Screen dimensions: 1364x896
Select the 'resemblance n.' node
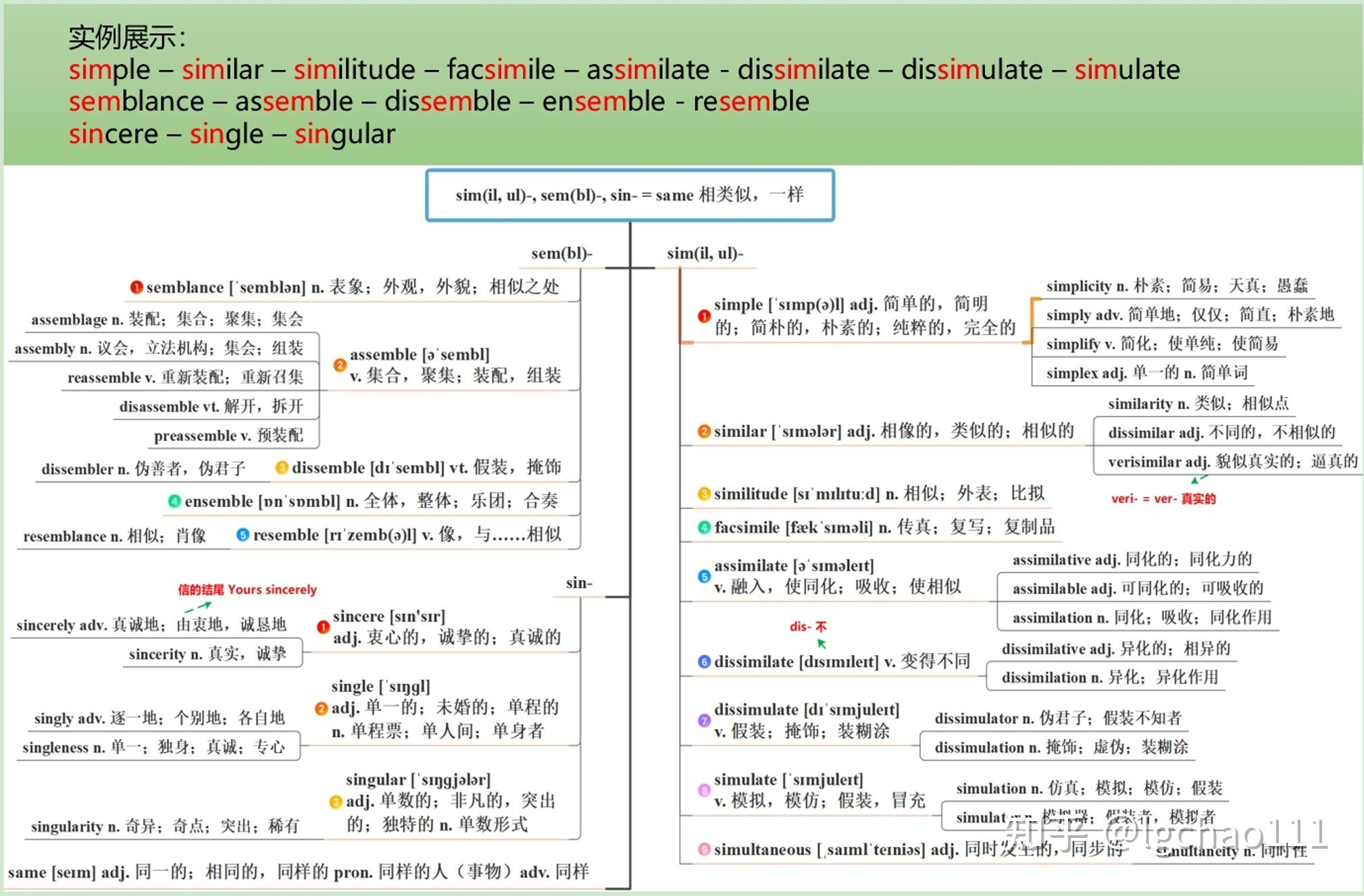click(x=114, y=536)
